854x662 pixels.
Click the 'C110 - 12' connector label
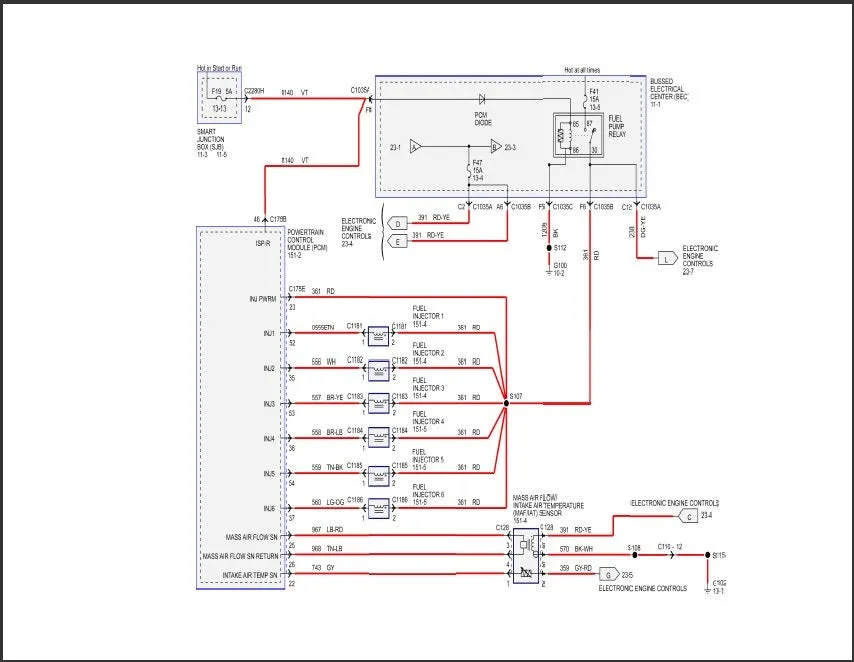pyautogui.click(x=669, y=546)
